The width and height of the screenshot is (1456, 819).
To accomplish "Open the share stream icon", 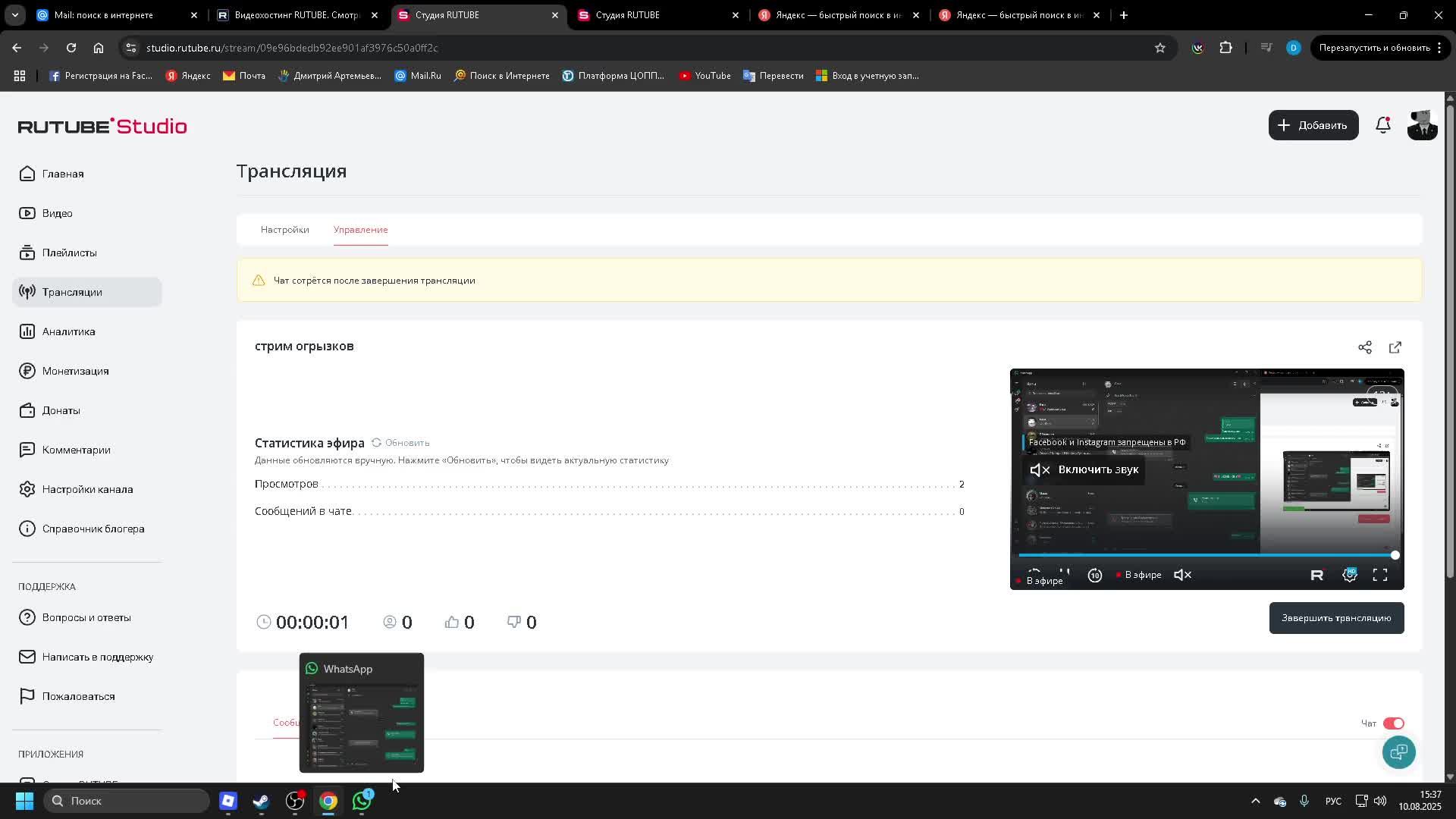I will [1365, 347].
